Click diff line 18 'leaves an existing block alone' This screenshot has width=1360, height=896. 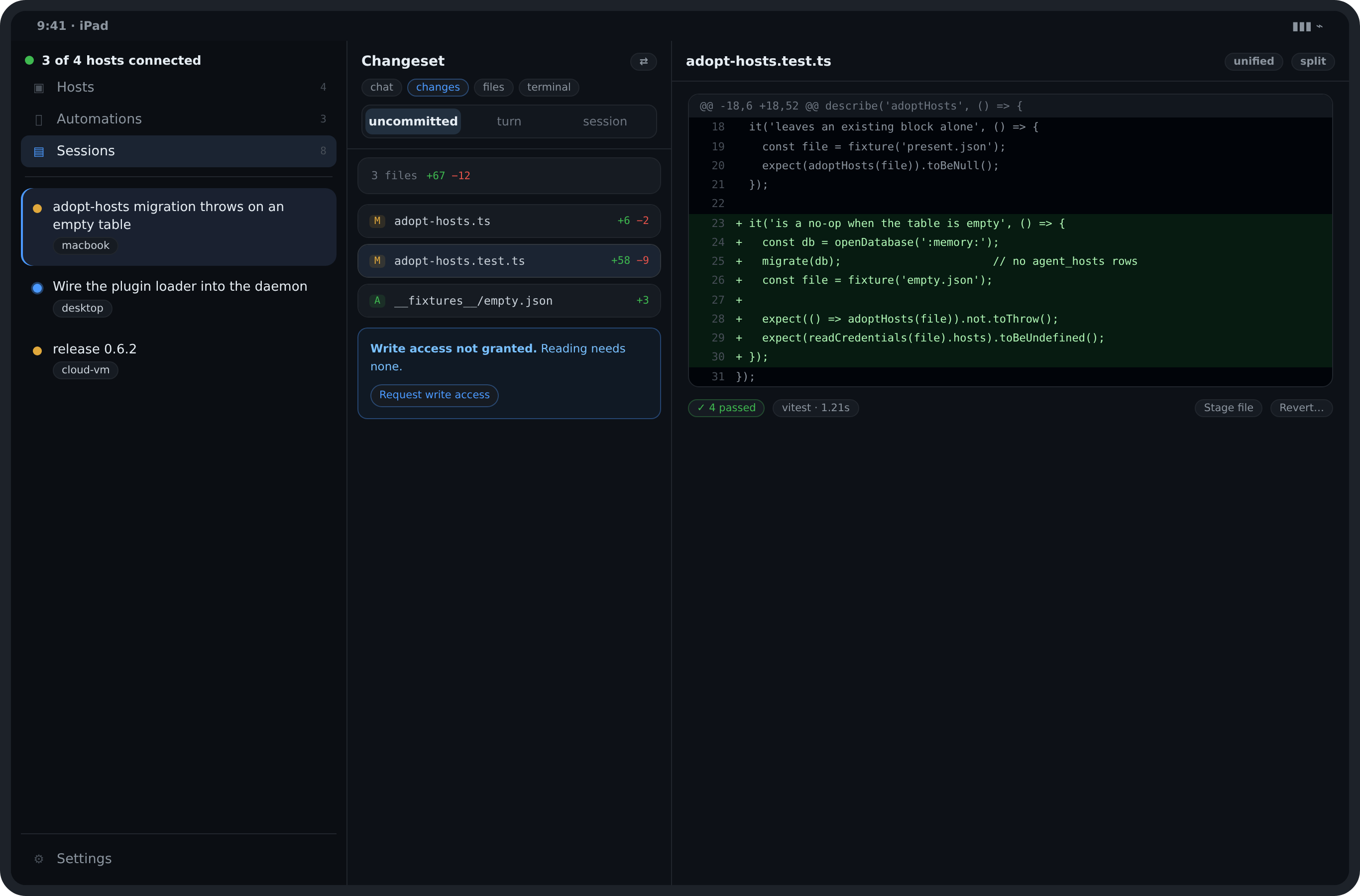point(1010,127)
